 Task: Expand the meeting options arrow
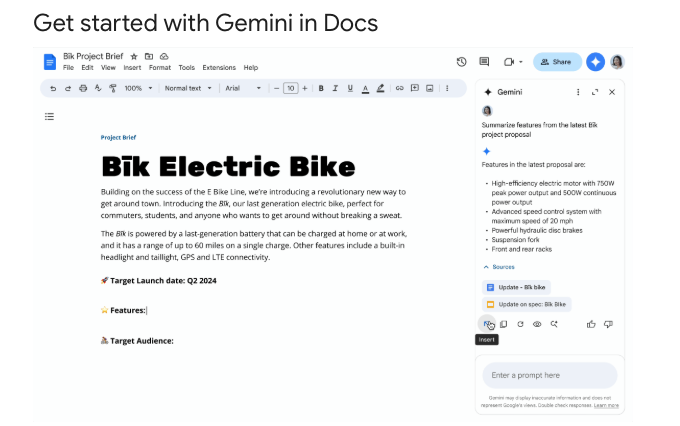point(521,62)
